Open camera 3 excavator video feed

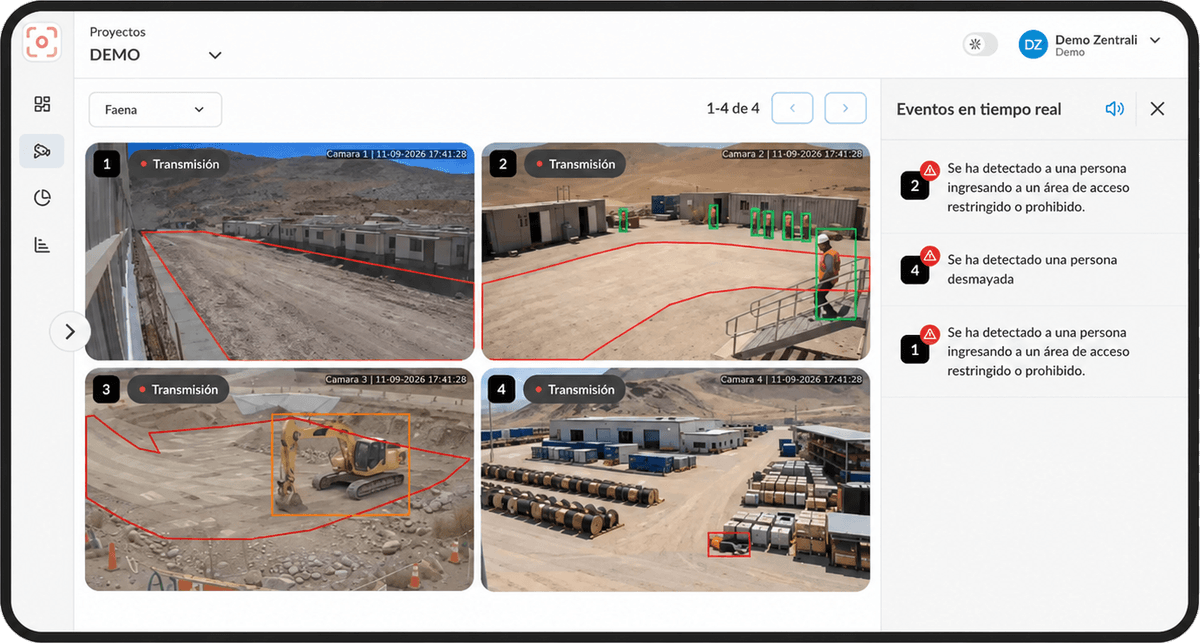click(x=279, y=480)
